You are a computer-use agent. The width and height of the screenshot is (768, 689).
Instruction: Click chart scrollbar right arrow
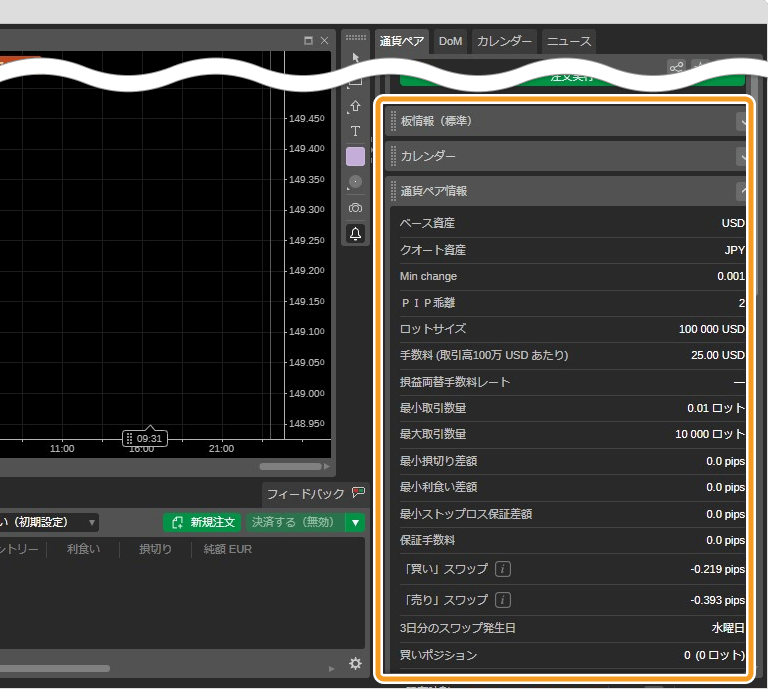[327, 467]
